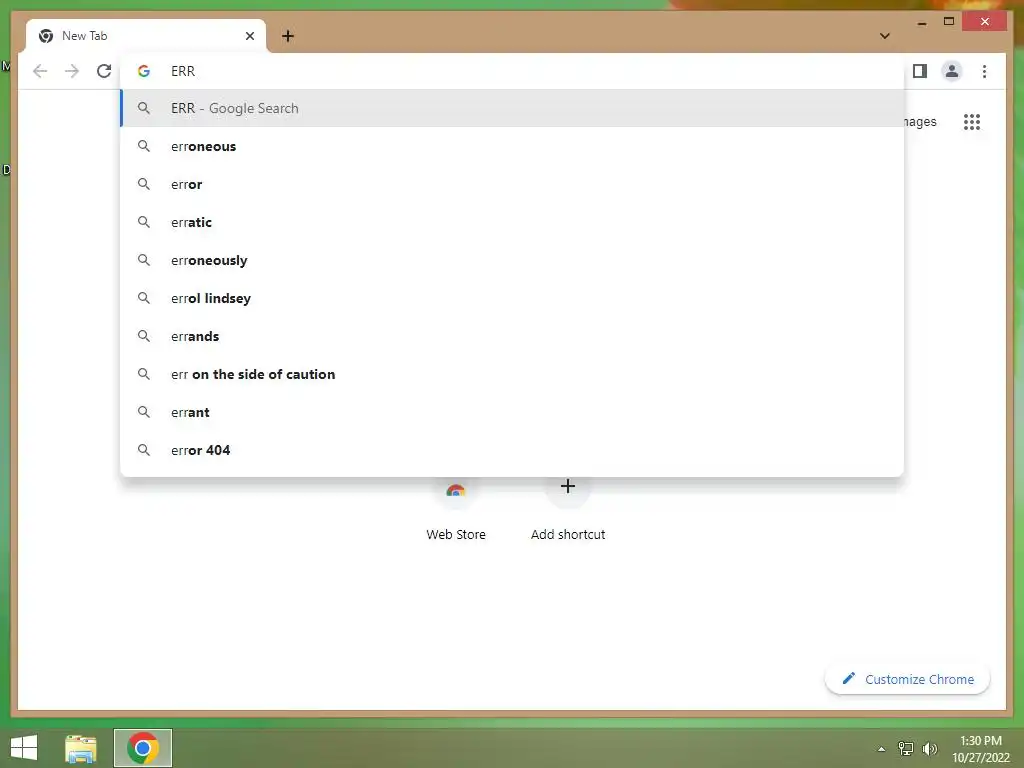This screenshot has width=1024, height=768.
Task: Choose 'err on the side of caution'
Action: 513,374
